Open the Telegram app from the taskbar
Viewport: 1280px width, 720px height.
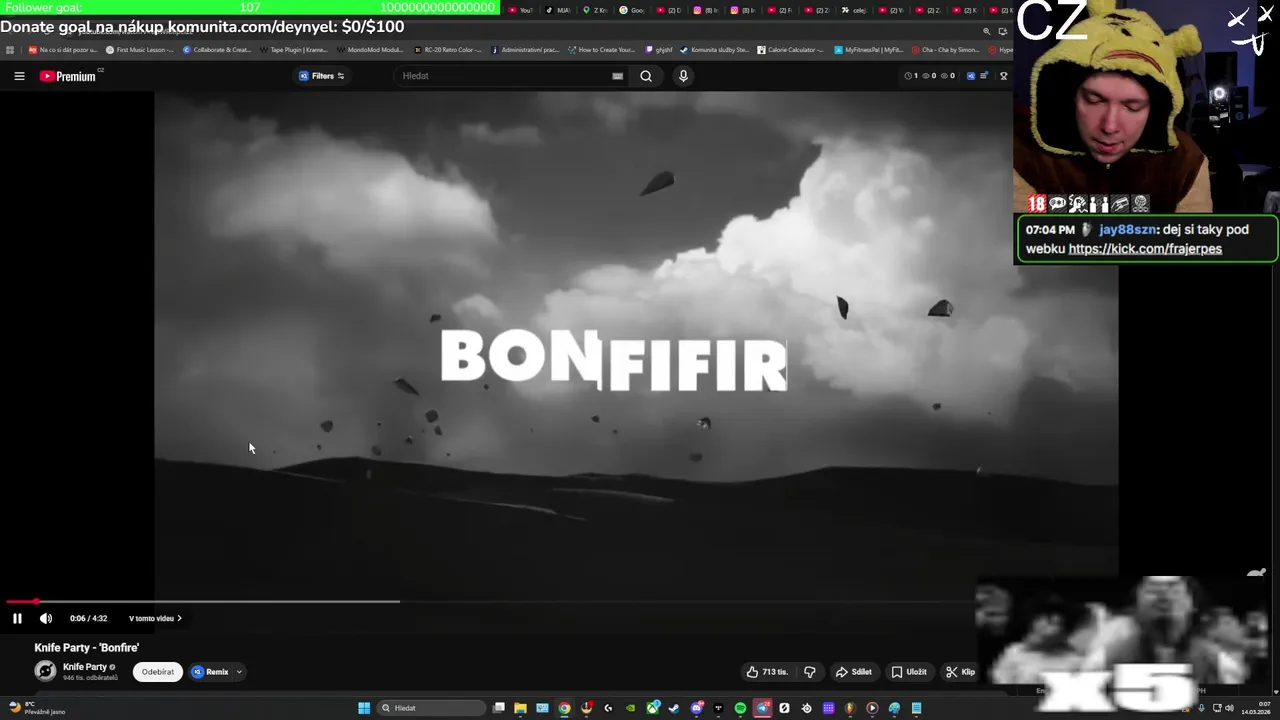[x=763, y=708]
